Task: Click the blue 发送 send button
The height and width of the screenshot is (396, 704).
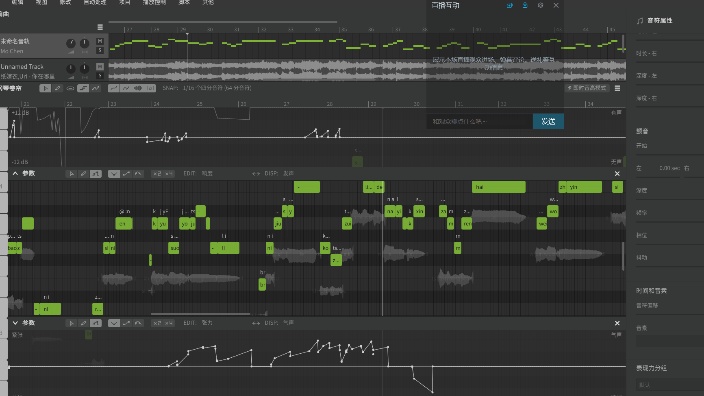Action: 548,121
